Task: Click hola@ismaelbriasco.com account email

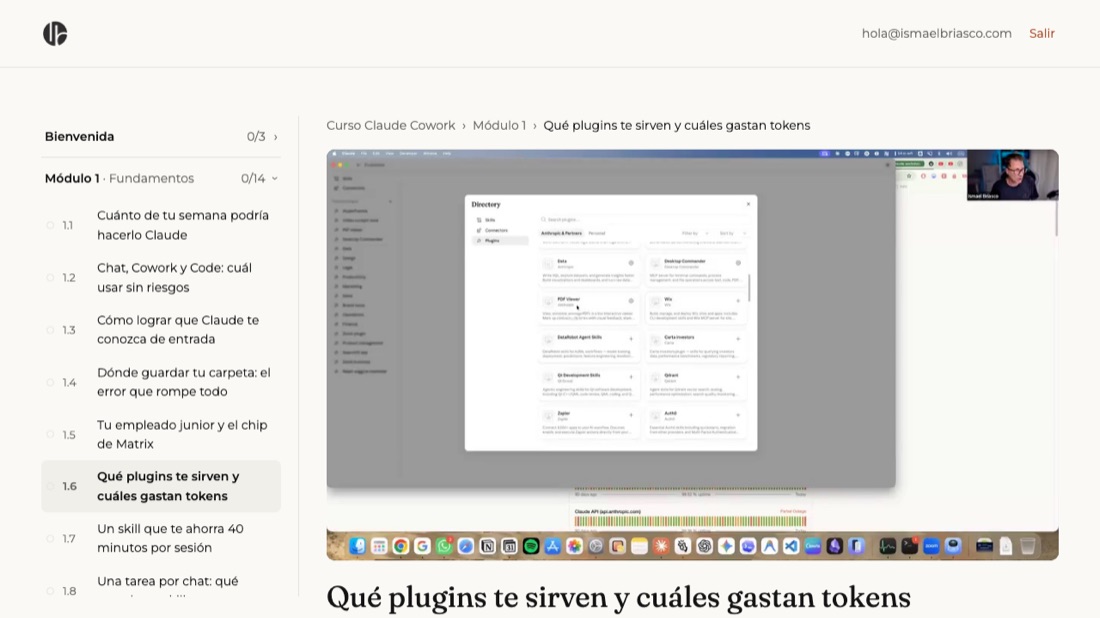Action: click(937, 34)
